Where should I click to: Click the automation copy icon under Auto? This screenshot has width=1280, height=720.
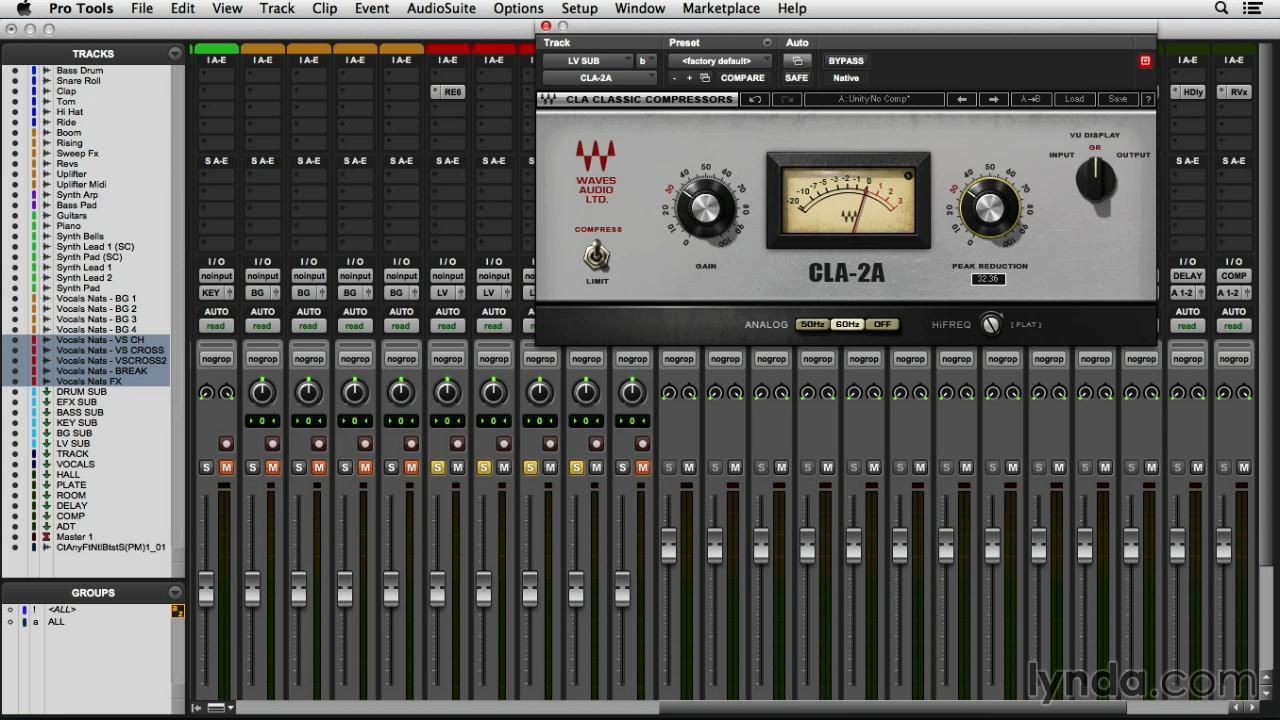(797, 60)
